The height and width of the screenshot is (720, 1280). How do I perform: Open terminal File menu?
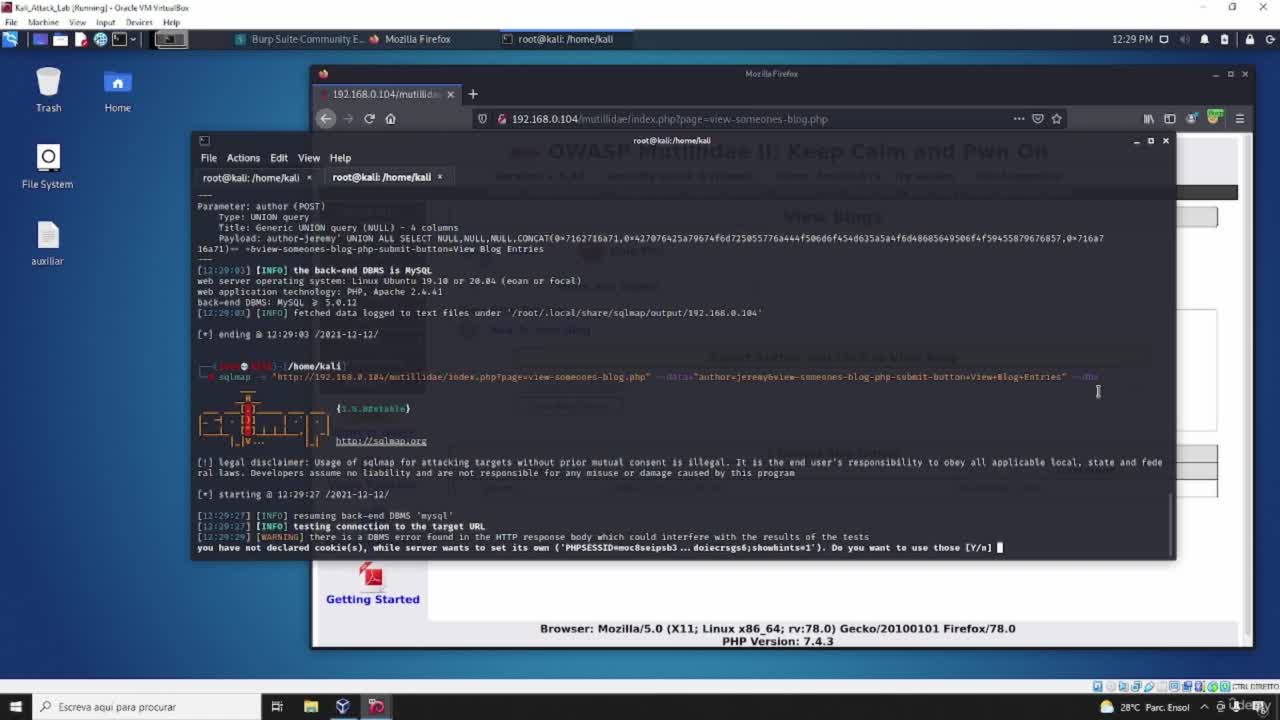click(208, 158)
